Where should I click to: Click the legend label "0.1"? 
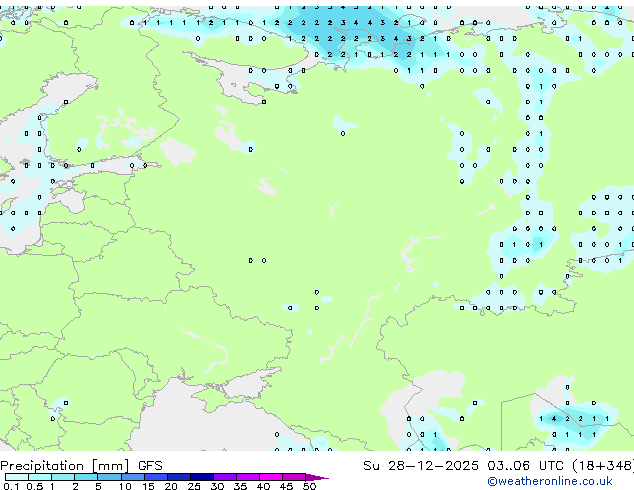tap(11, 486)
